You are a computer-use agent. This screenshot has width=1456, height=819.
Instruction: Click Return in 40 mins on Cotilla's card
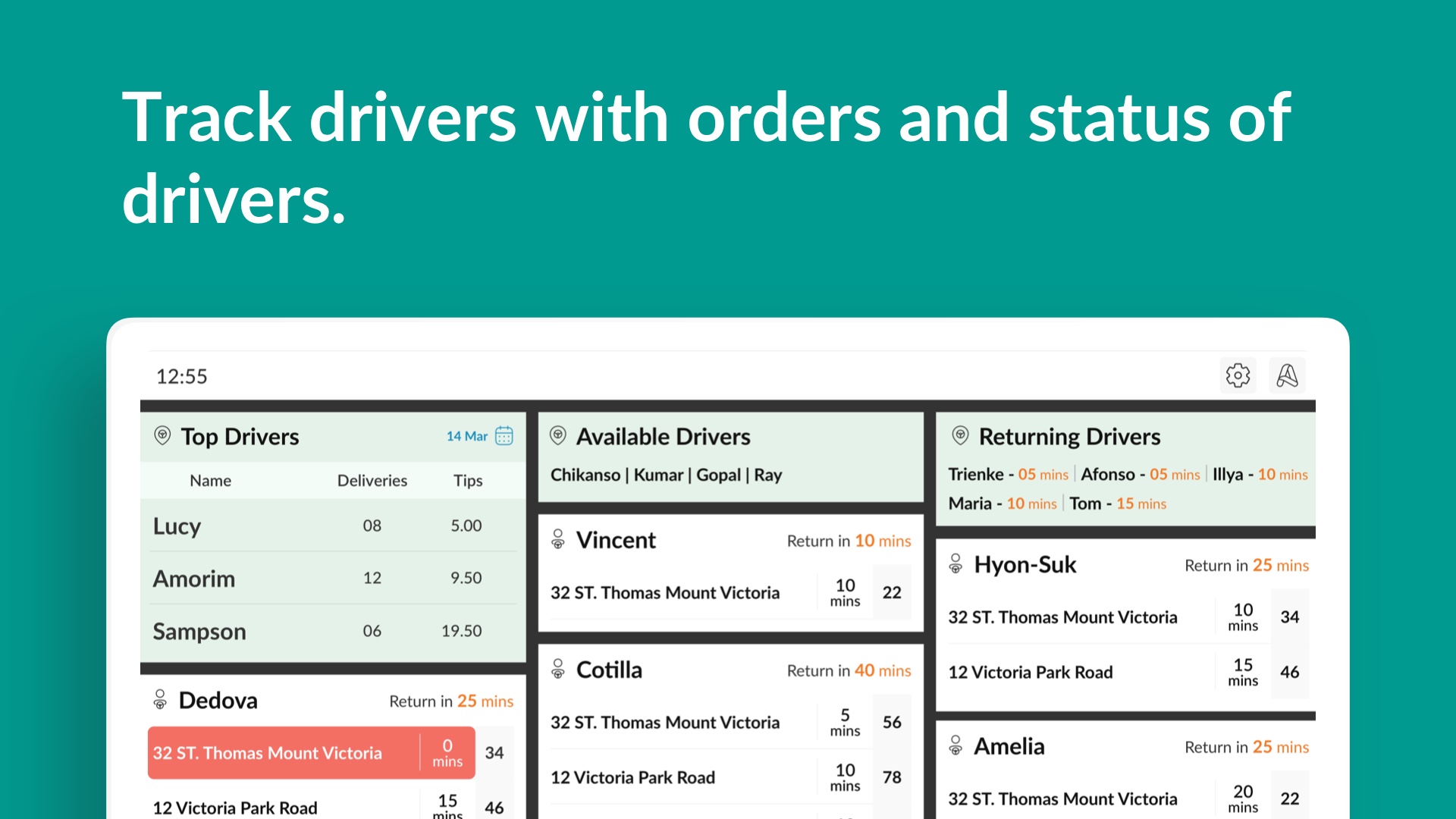click(847, 670)
